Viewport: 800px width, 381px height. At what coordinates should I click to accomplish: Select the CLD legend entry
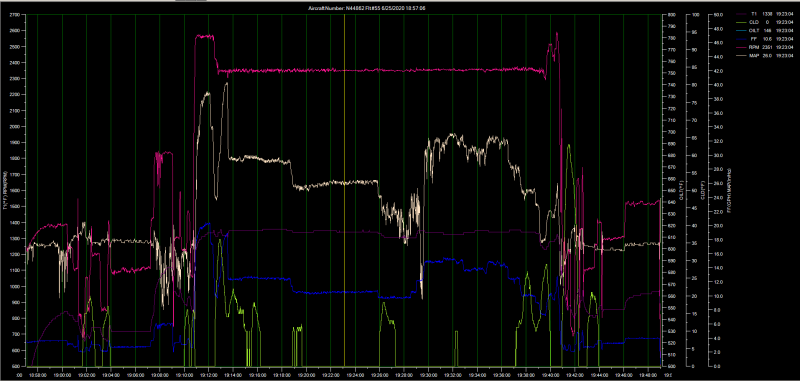[x=765, y=22]
